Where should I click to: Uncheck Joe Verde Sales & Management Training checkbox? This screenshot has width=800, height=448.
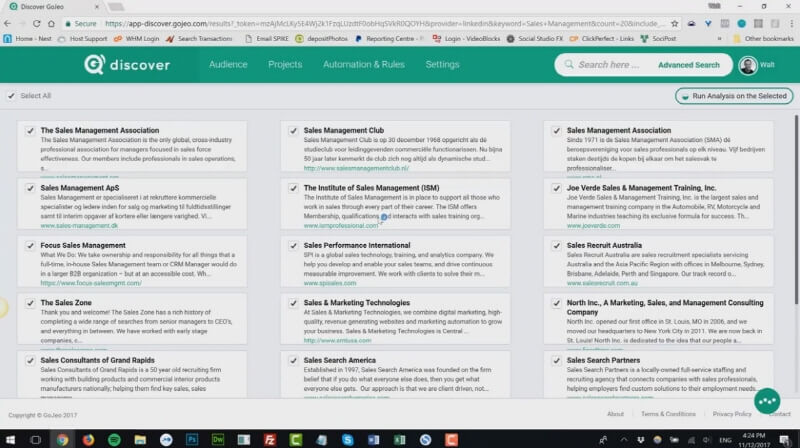[x=557, y=188]
